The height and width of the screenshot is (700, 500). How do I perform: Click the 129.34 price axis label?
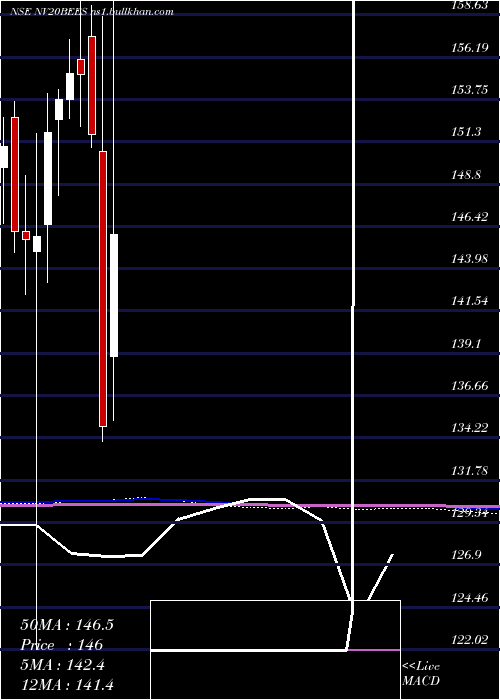tap(470, 513)
